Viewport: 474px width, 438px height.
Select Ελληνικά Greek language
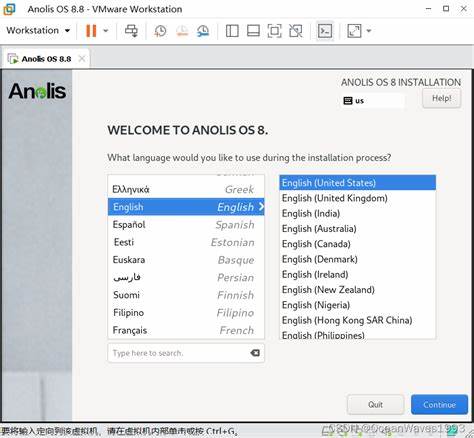tap(186, 189)
